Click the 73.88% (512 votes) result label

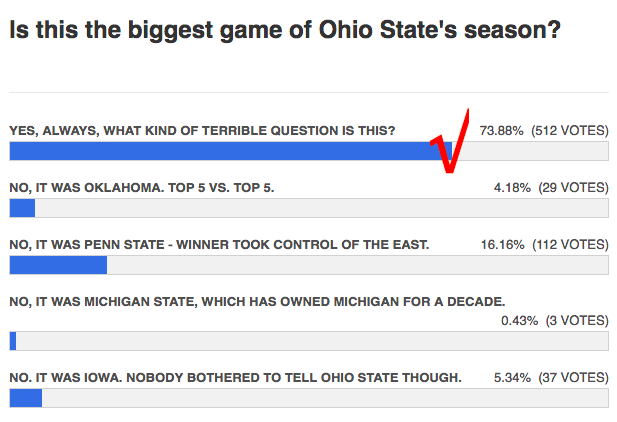click(544, 131)
